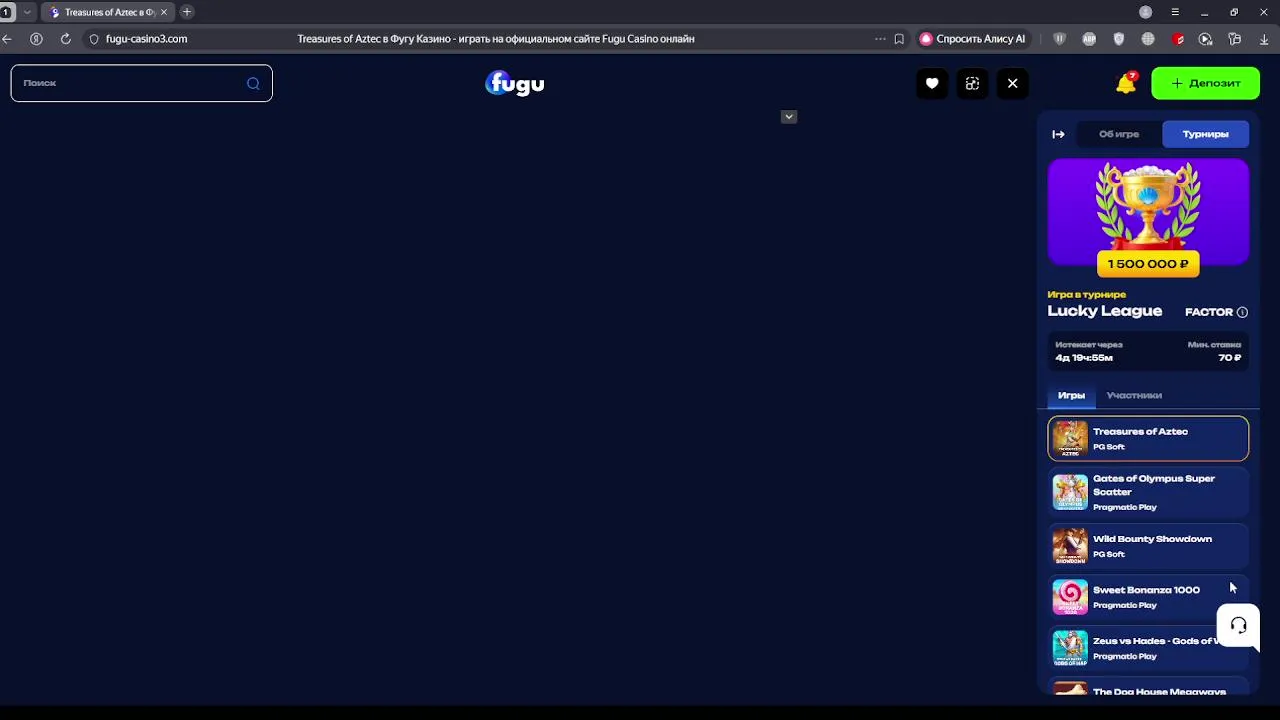
Task: Open Wild Bounty Showdown game
Action: pyautogui.click(x=1148, y=546)
